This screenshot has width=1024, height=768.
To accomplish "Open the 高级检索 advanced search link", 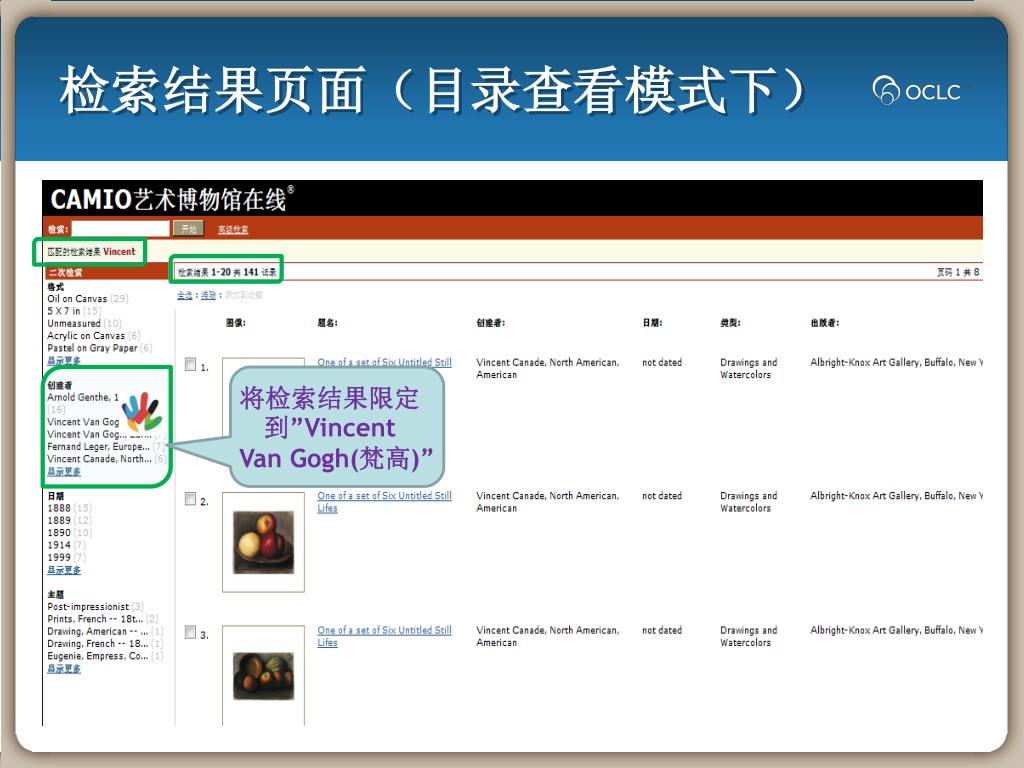I will [233, 229].
